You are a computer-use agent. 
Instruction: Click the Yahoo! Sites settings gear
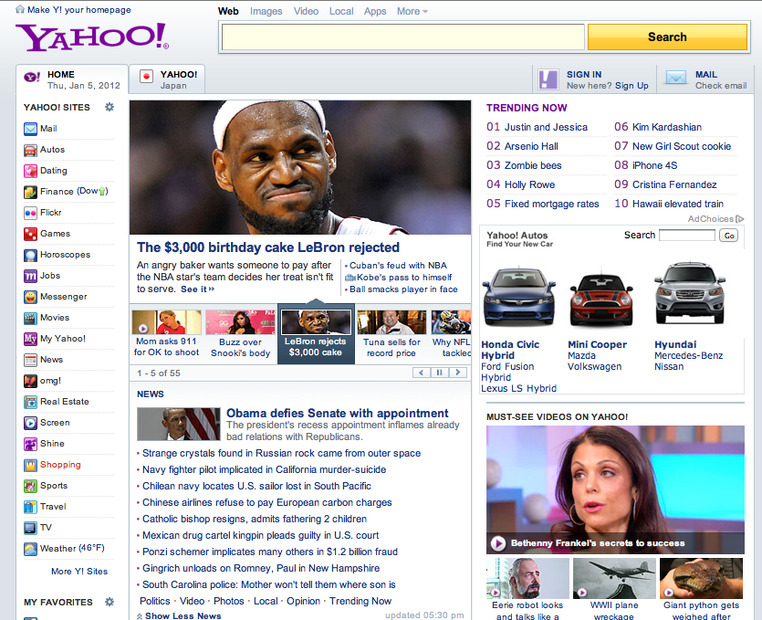[x=109, y=107]
